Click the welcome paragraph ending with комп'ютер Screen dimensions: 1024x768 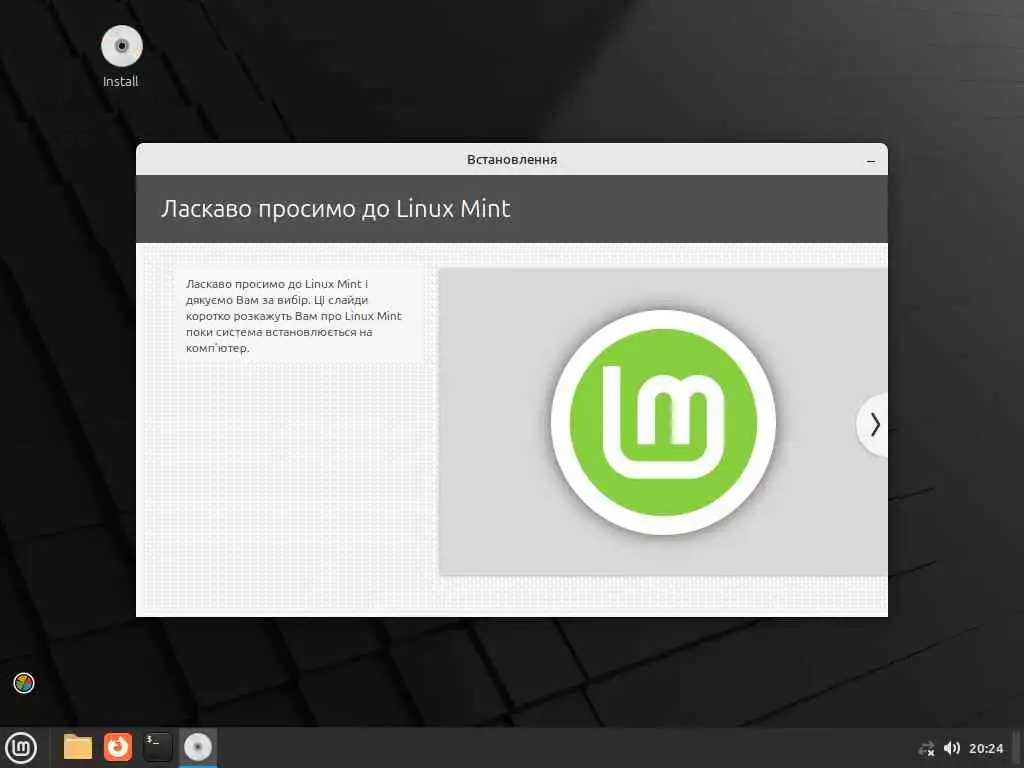293,316
